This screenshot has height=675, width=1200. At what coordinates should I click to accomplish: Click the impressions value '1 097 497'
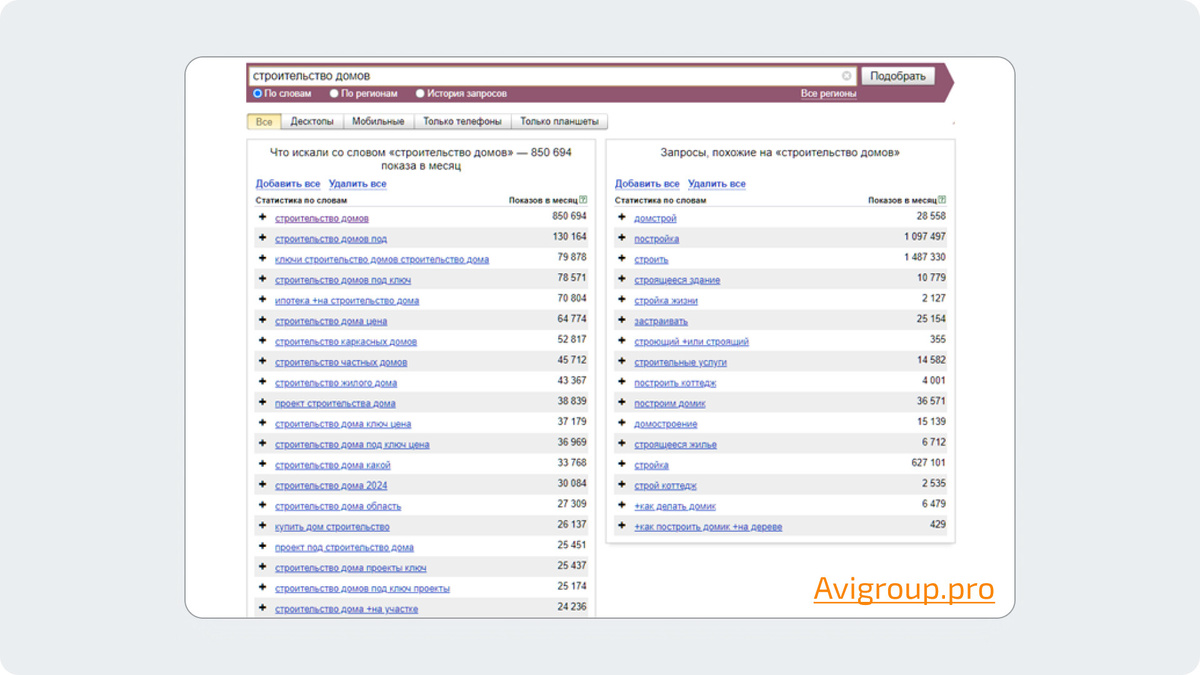click(924, 237)
